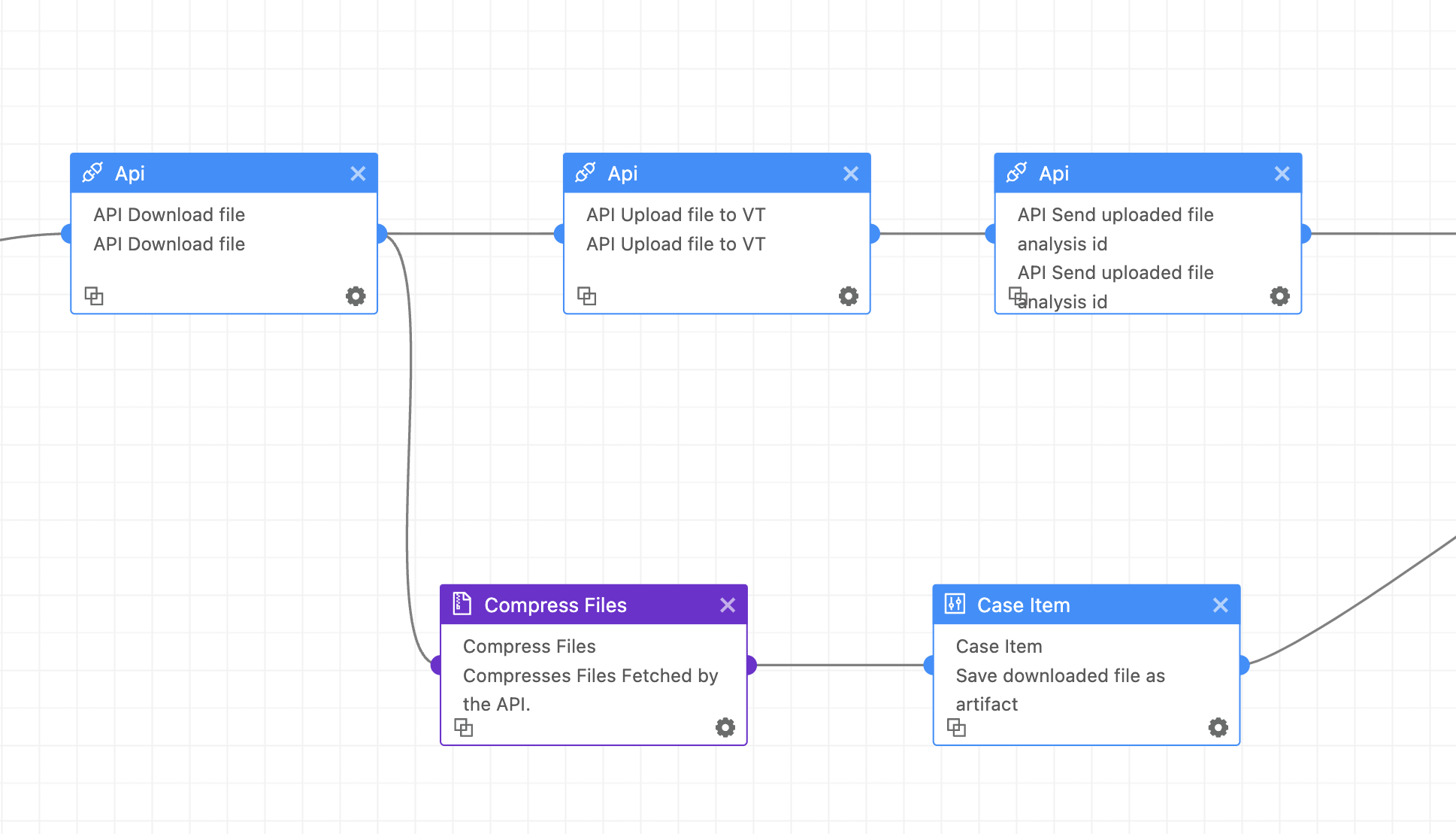Remove the Compress Files node with its X button

pos(727,604)
